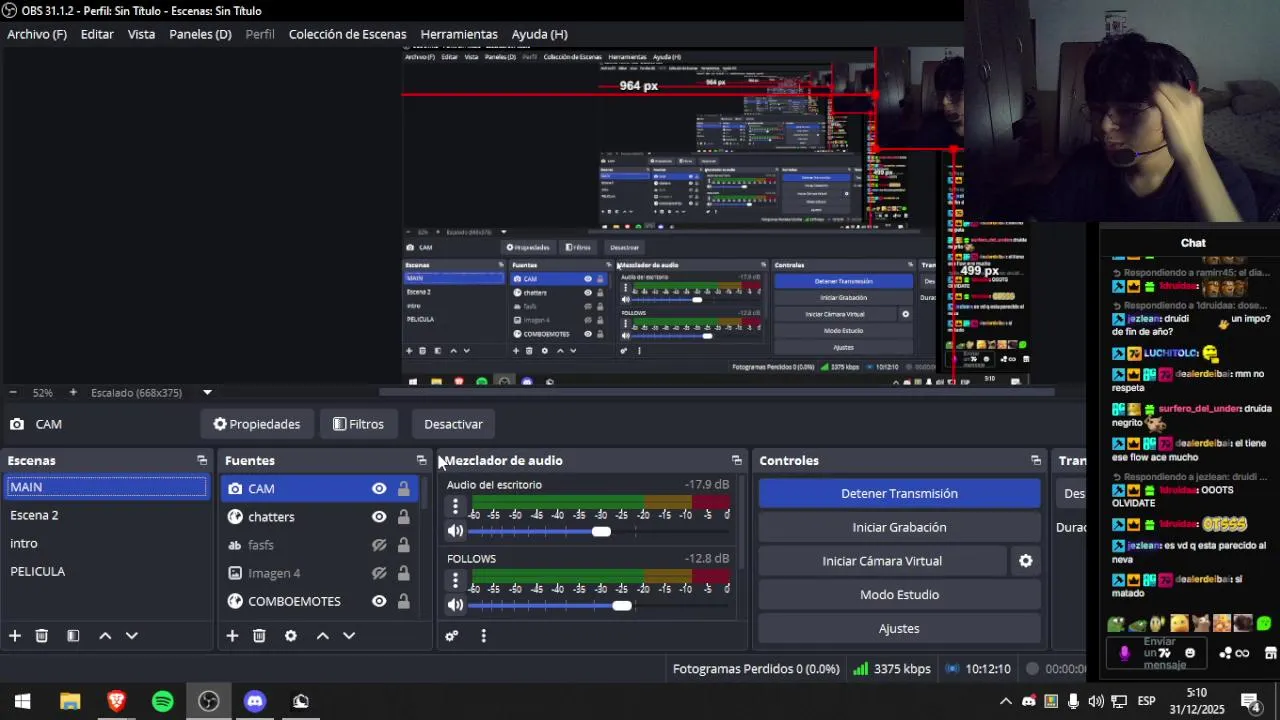1280x720 pixels.
Task: Open the Editar menu
Action: (97, 34)
